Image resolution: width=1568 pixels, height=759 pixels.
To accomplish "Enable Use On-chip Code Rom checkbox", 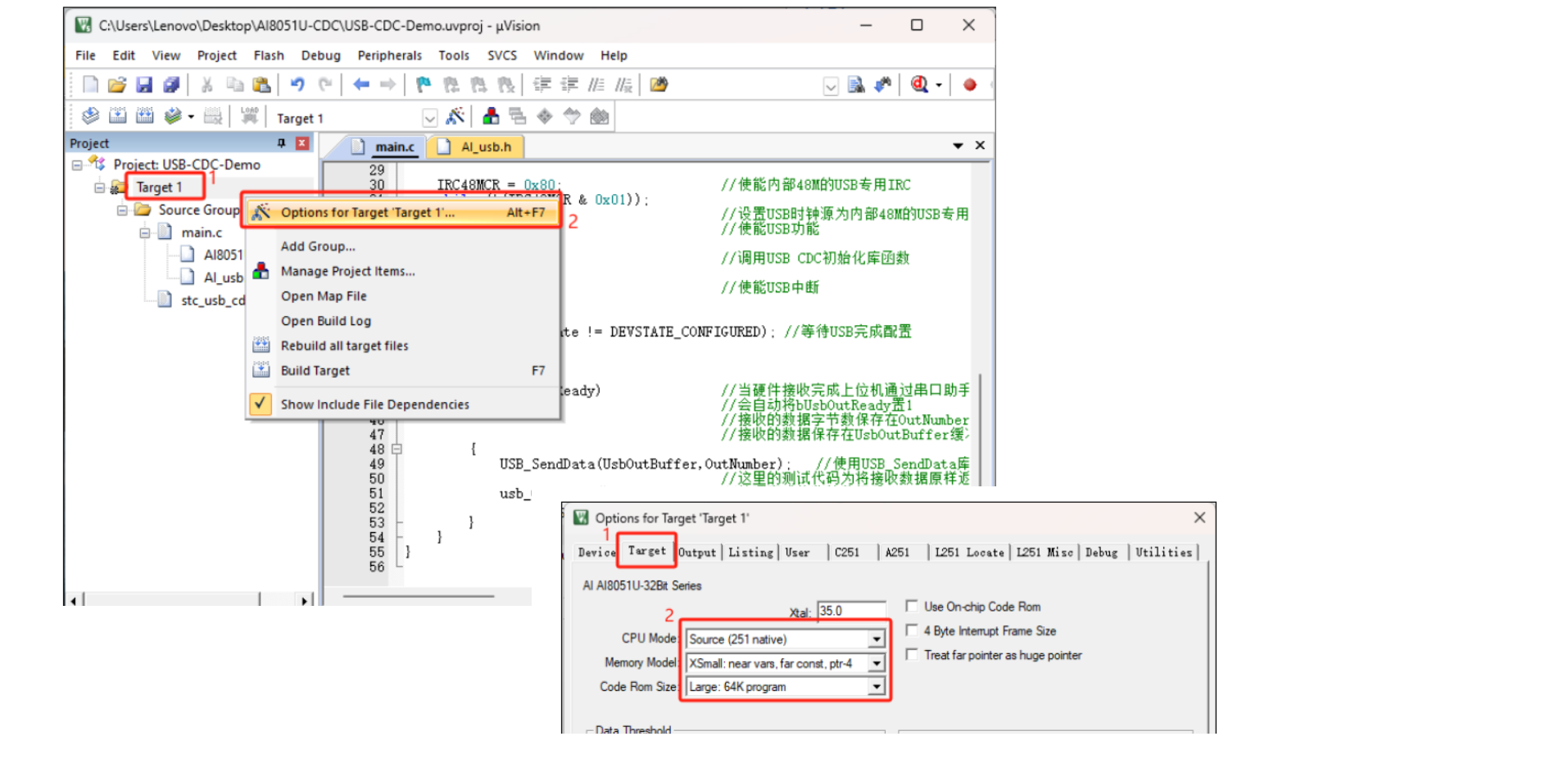I will click(x=911, y=606).
